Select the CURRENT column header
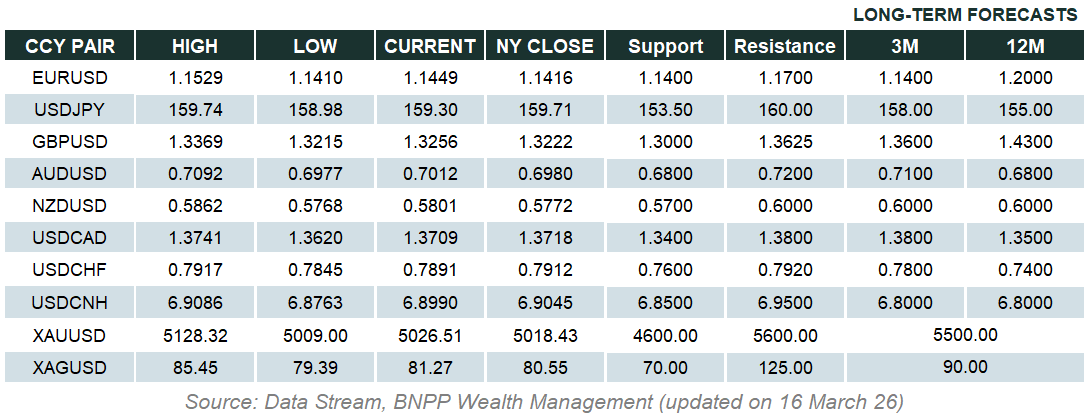The width and height of the screenshot is (1087, 419). click(x=430, y=46)
